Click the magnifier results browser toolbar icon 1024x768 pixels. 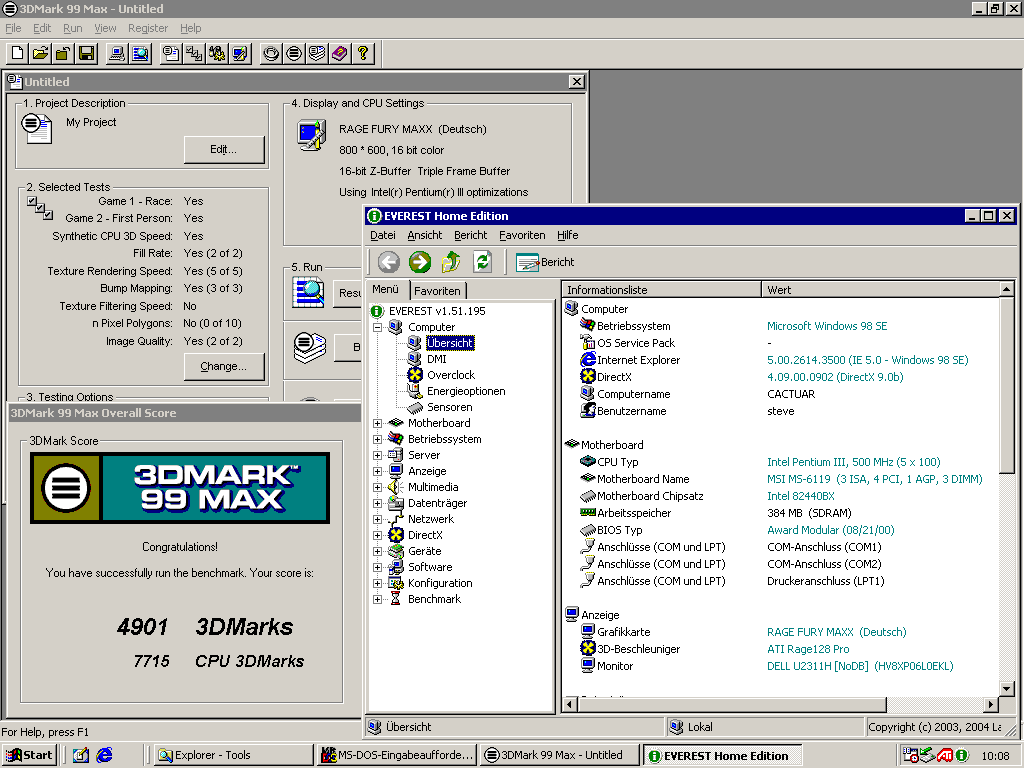click(140, 54)
